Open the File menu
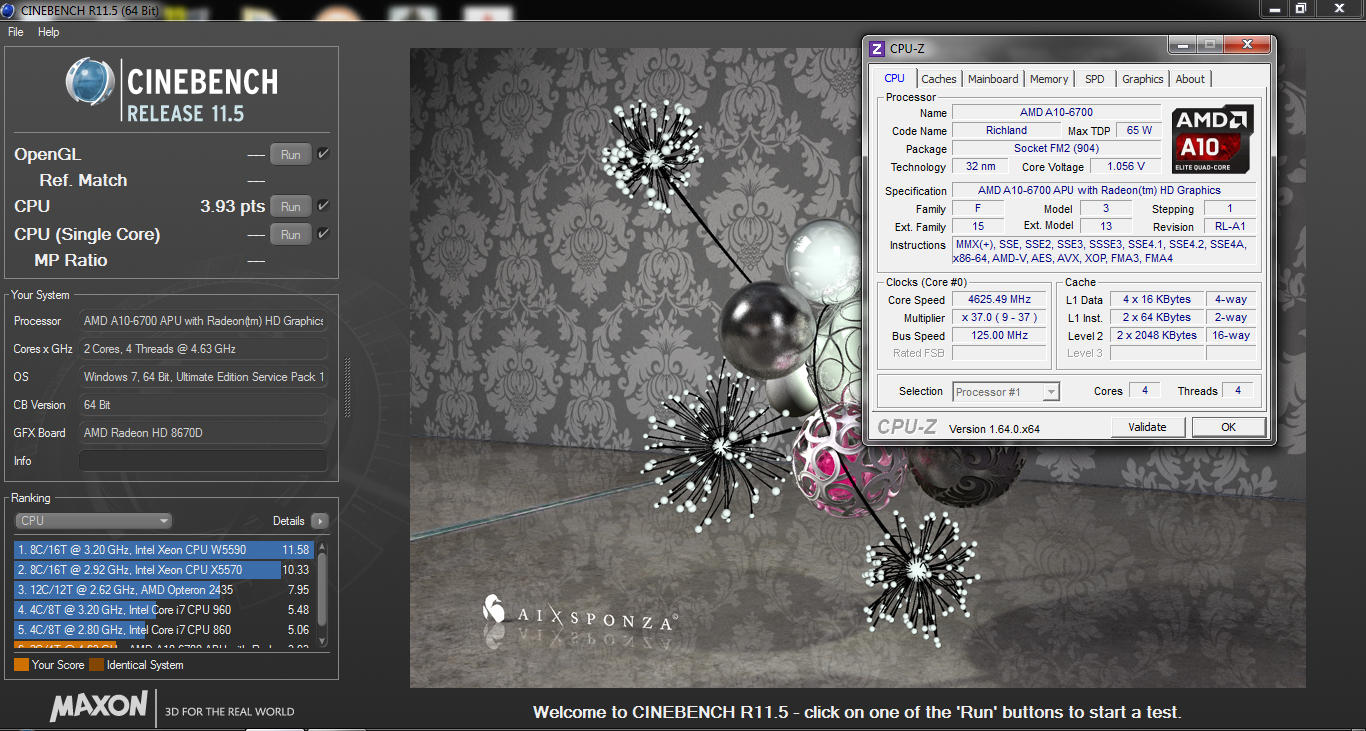The width and height of the screenshot is (1366, 731). [x=16, y=32]
